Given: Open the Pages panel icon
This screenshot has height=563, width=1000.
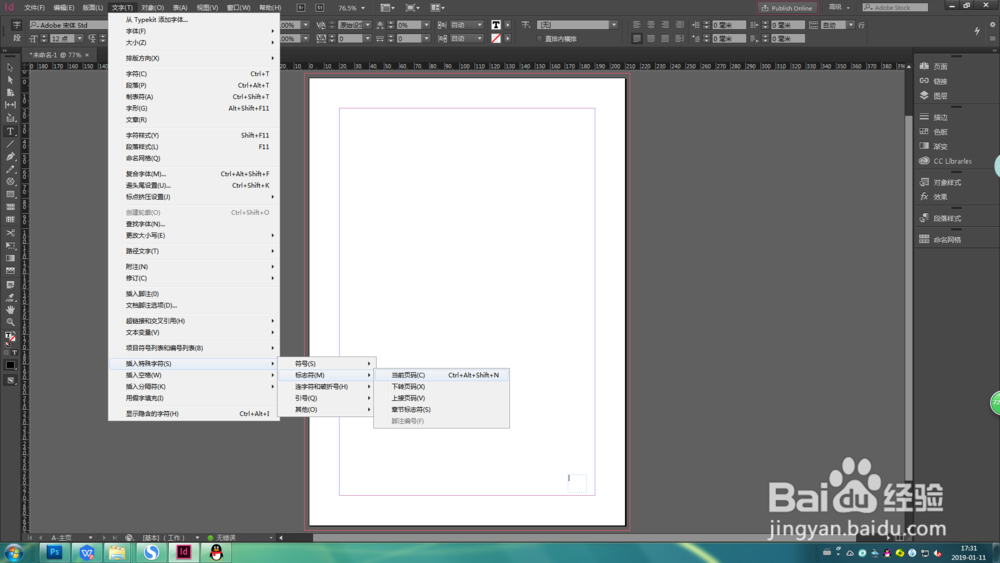Looking at the screenshot, I should click(924, 66).
